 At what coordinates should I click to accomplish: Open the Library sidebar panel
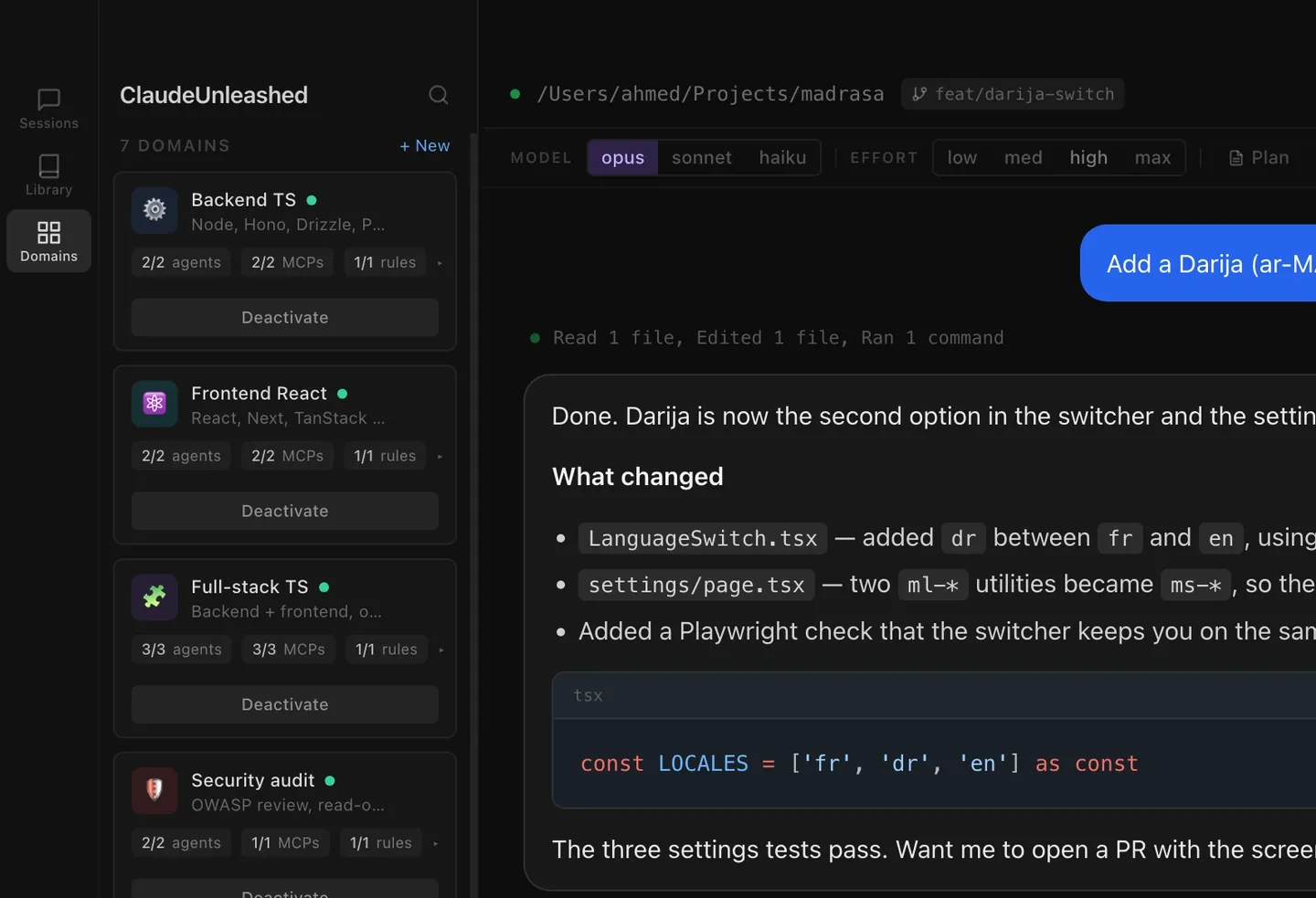click(x=49, y=174)
